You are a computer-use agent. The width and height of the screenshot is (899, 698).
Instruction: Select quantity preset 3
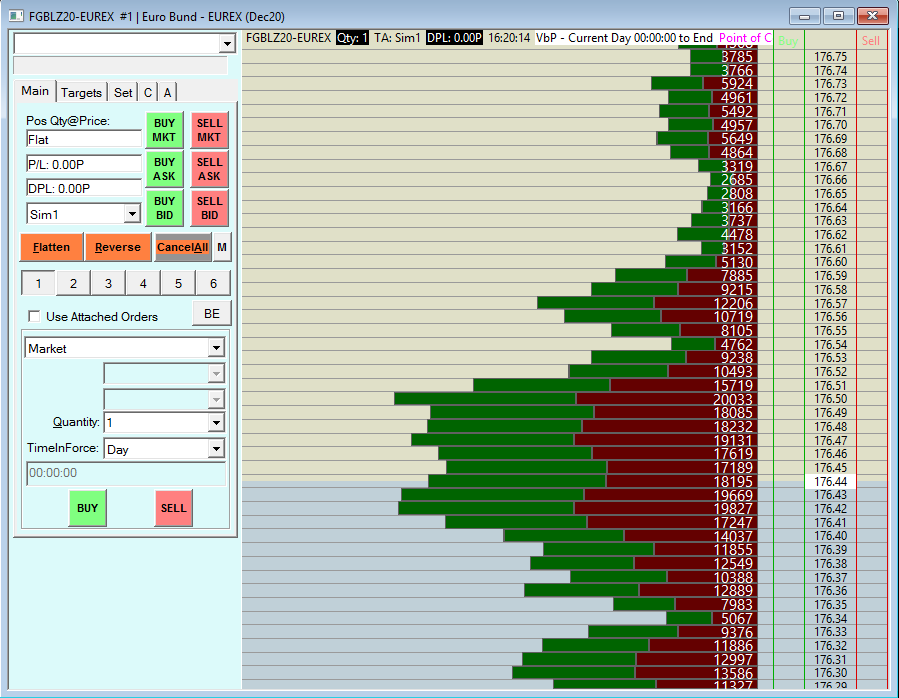[108, 283]
